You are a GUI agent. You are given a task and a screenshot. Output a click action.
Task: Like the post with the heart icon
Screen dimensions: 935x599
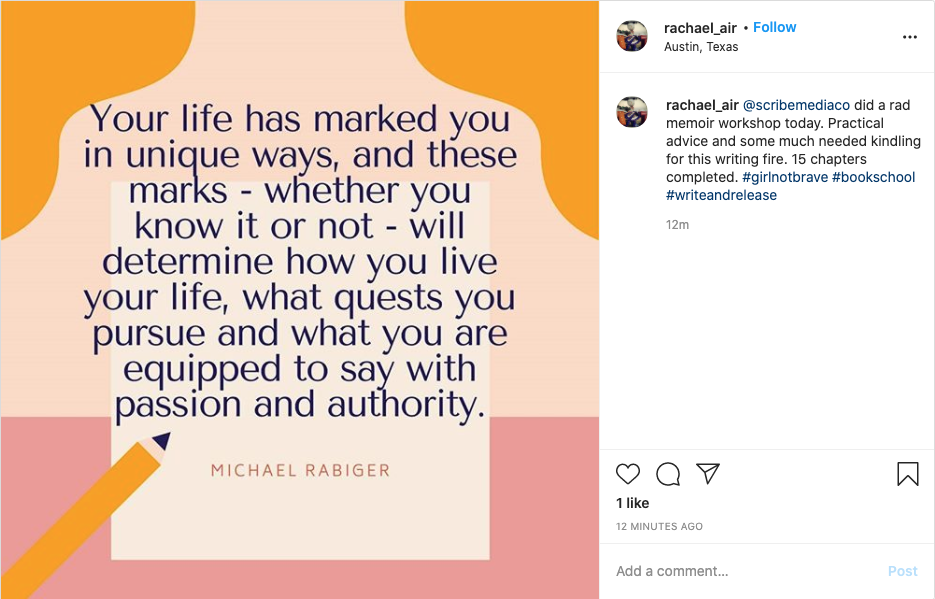pyautogui.click(x=628, y=474)
